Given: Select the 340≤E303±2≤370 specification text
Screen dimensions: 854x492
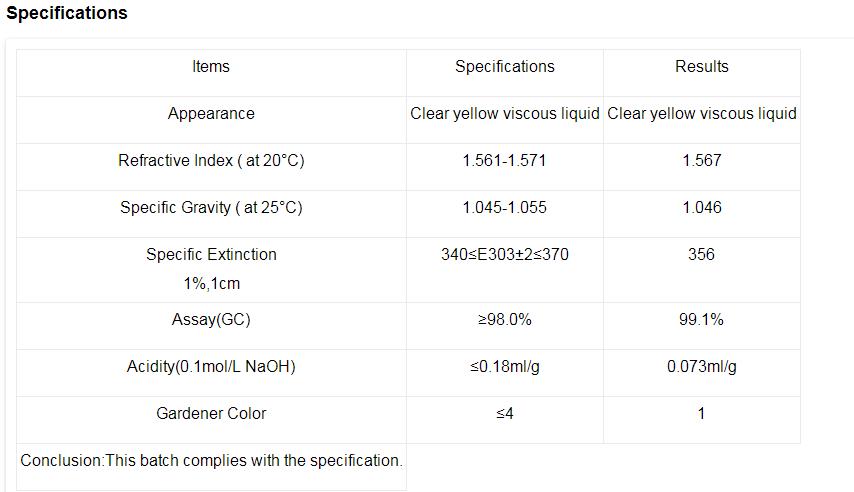Looking at the screenshot, I should [505, 255].
